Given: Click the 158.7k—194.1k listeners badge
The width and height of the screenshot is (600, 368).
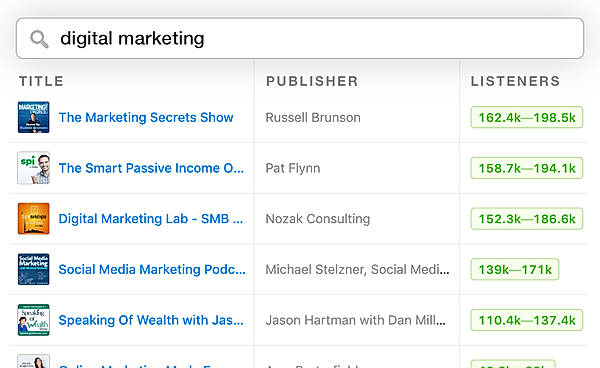Looking at the screenshot, I should click(x=527, y=168).
